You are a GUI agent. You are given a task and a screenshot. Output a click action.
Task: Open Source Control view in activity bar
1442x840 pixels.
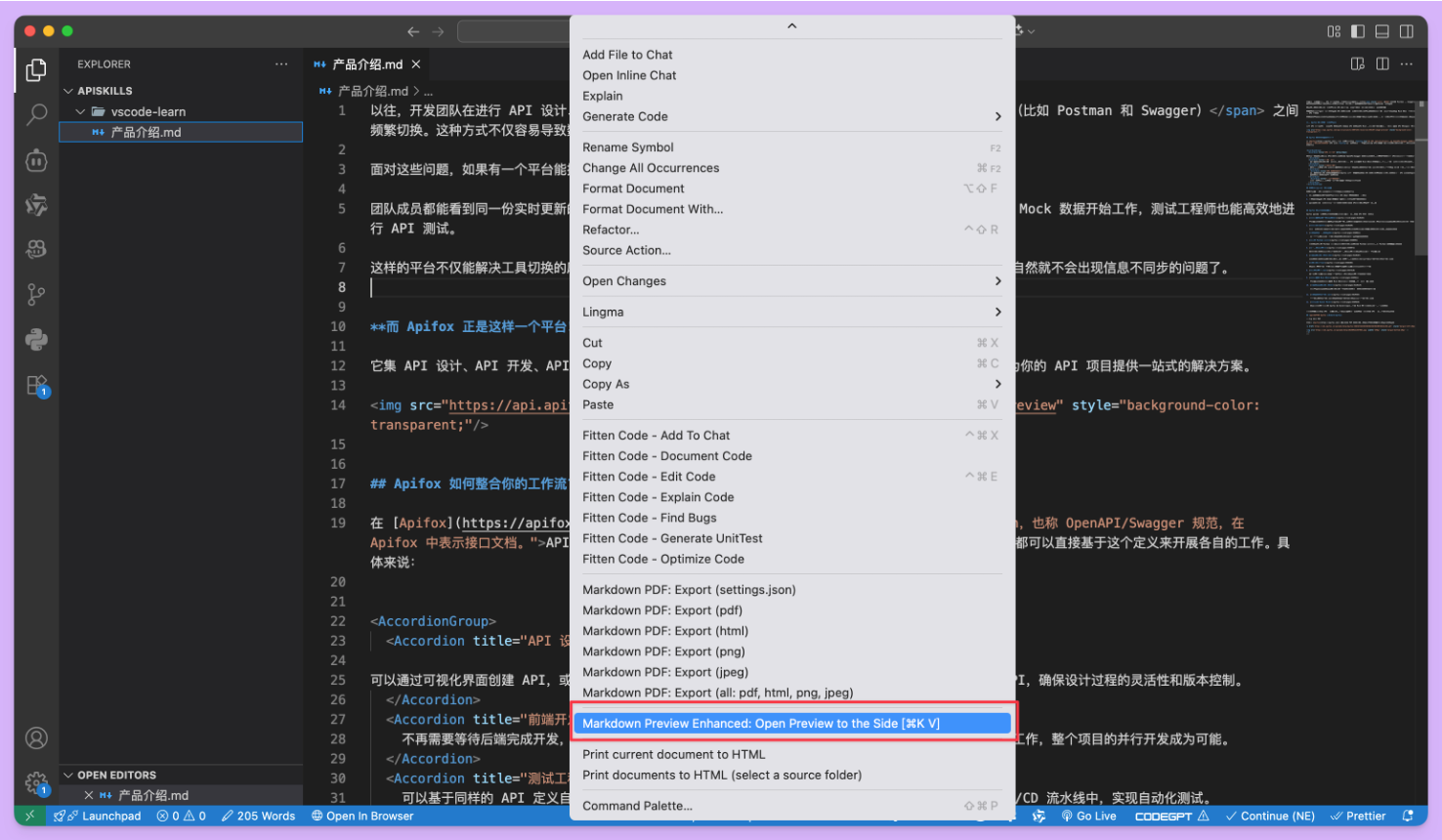[36, 294]
